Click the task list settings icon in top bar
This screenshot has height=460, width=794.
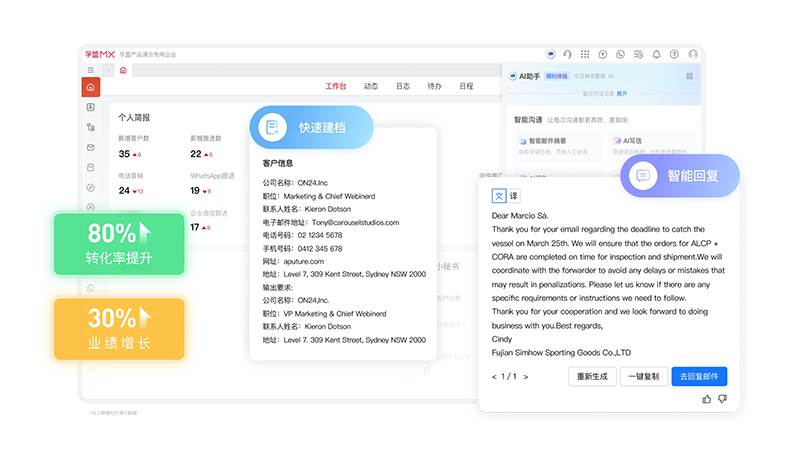(x=638, y=54)
